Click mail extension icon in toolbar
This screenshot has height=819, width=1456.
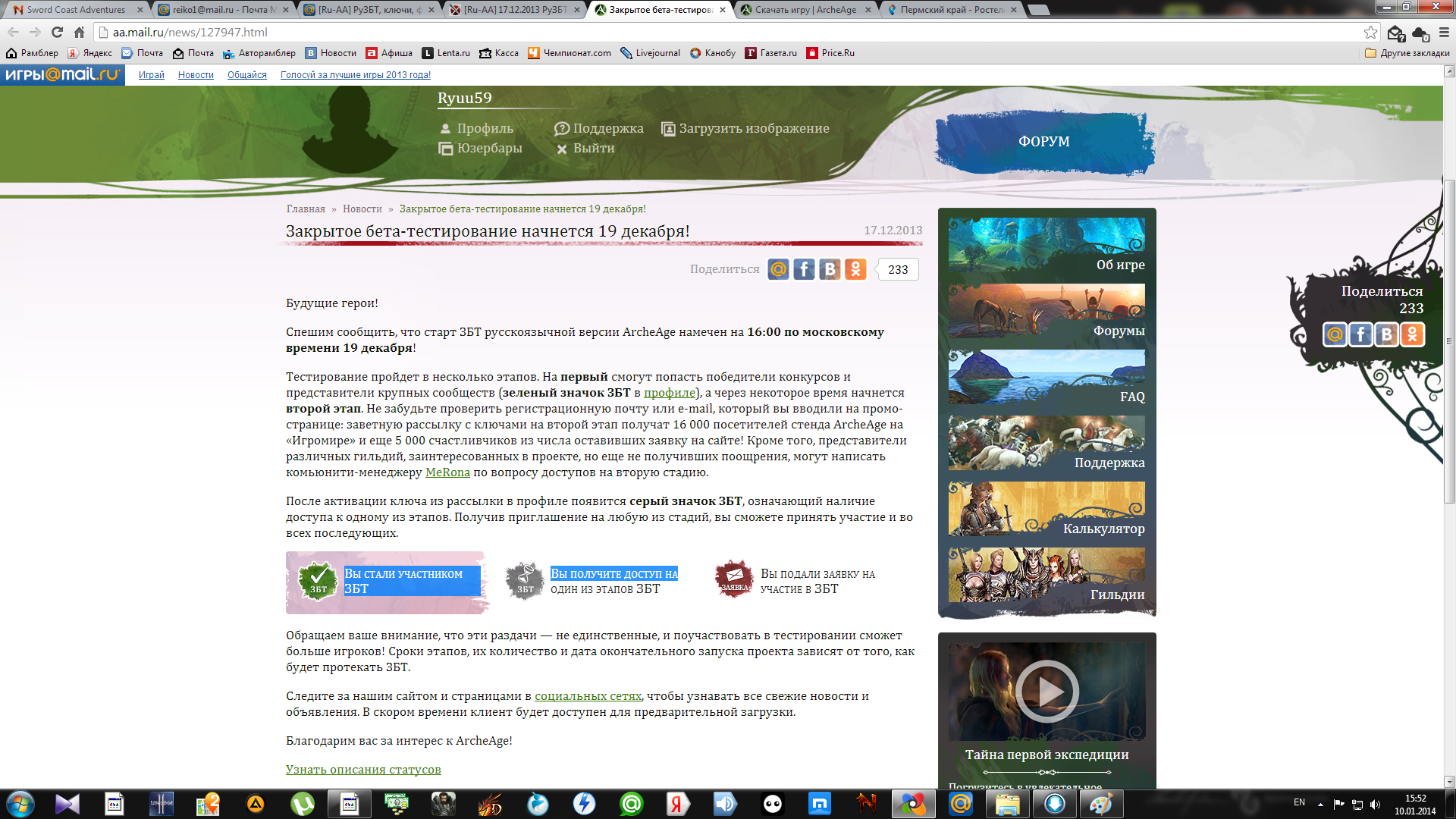1395,33
